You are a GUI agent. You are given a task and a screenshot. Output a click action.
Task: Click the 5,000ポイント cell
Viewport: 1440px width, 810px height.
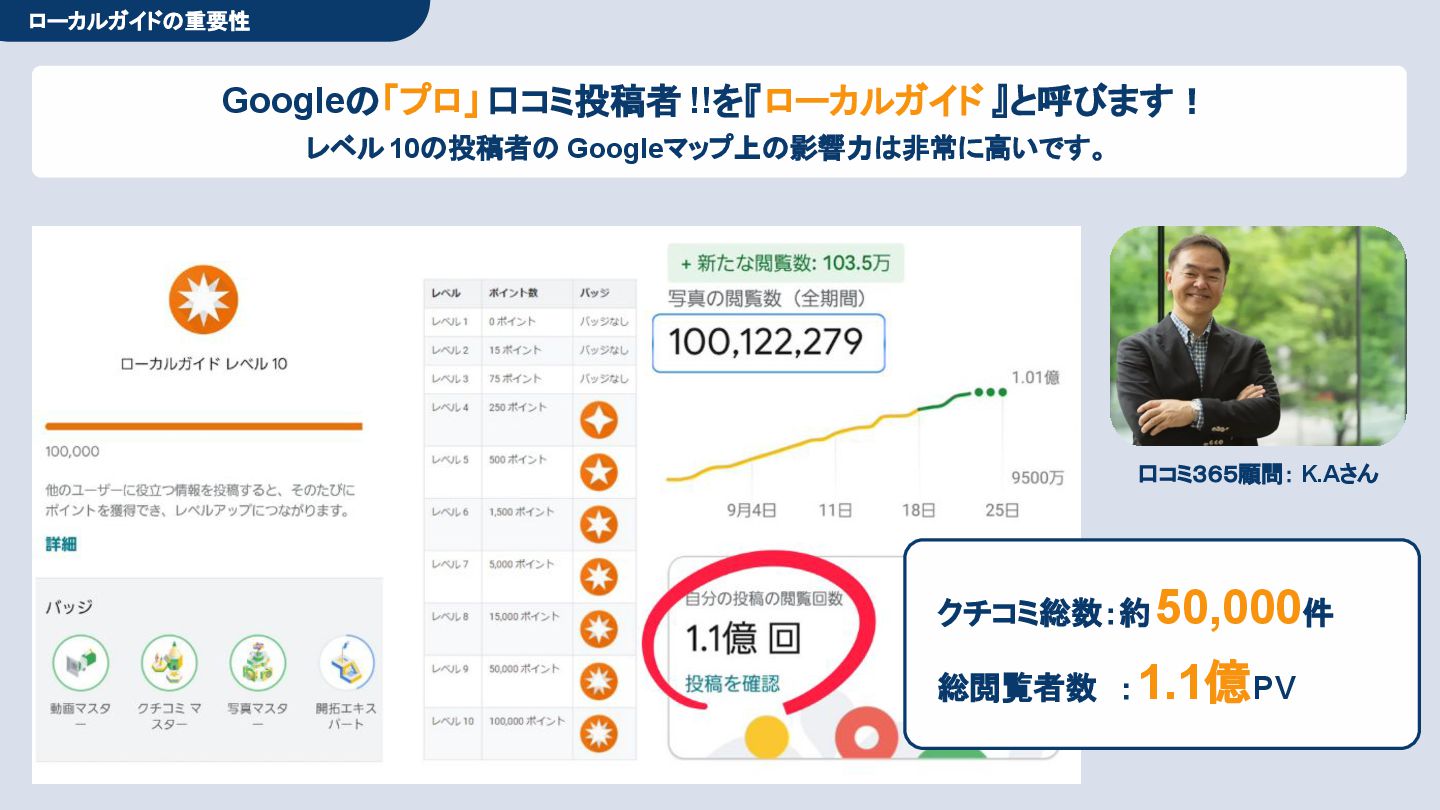pyautogui.click(x=521, y=564)
